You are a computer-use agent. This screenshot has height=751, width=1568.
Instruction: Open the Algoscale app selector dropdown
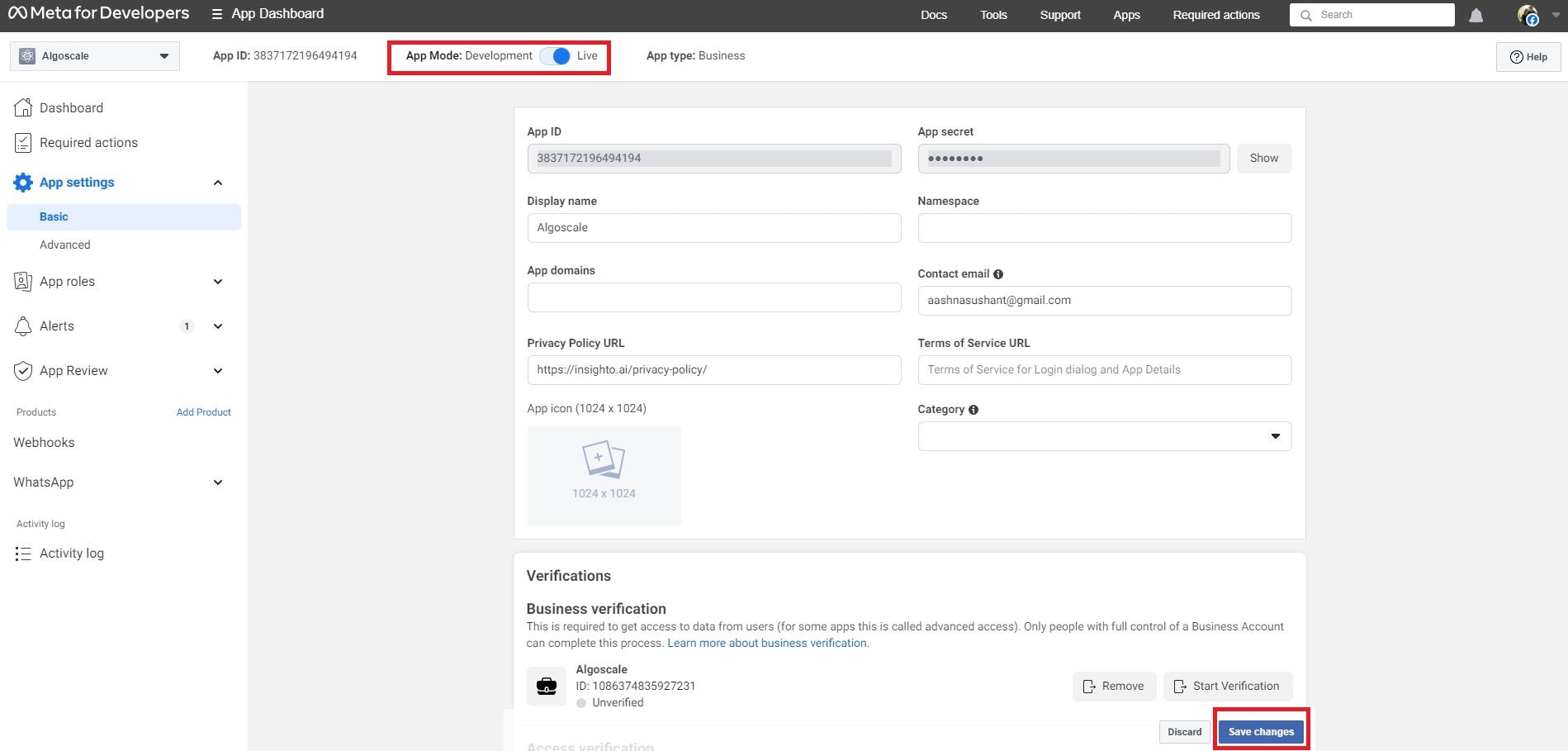(x=95, y=56)
